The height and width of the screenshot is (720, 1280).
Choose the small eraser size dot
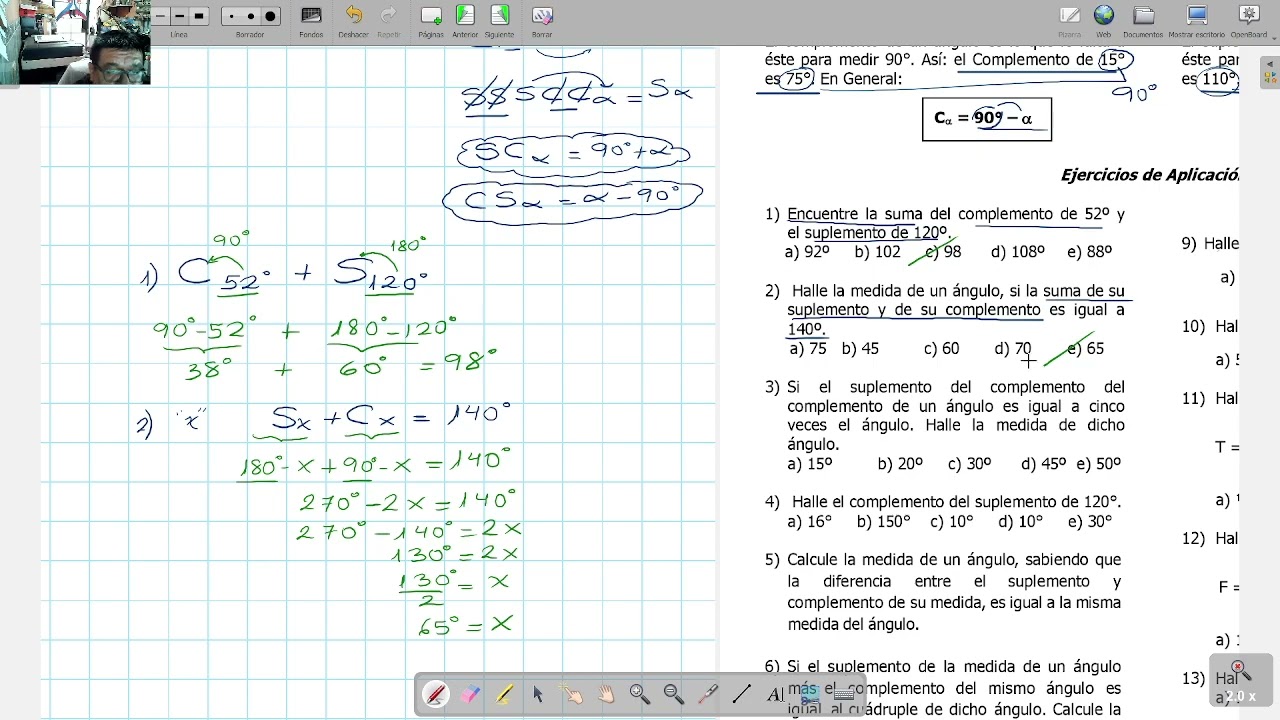pos(232,16)
